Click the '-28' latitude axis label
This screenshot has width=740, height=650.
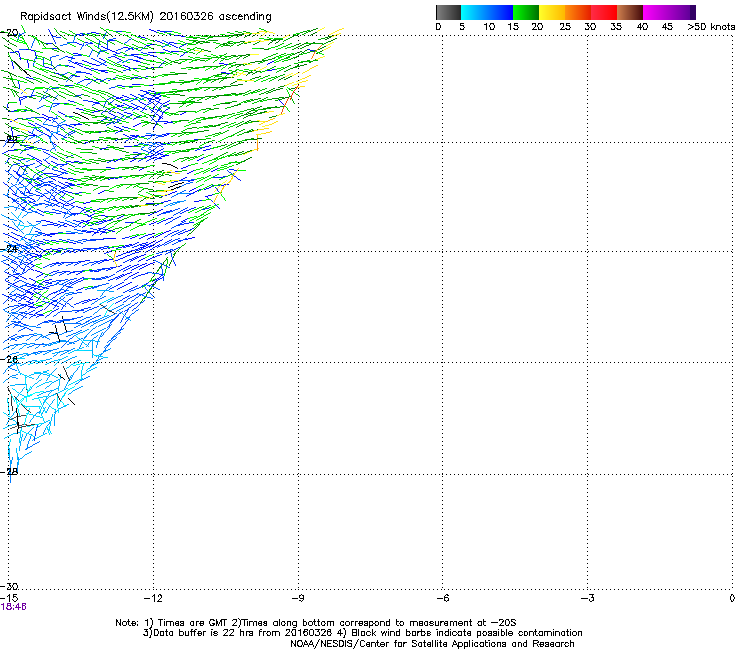[x=9, y=471]
